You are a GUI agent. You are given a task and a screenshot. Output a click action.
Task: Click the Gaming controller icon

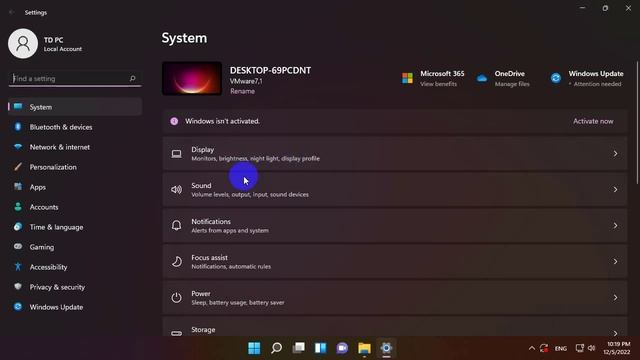coord(18,247)
